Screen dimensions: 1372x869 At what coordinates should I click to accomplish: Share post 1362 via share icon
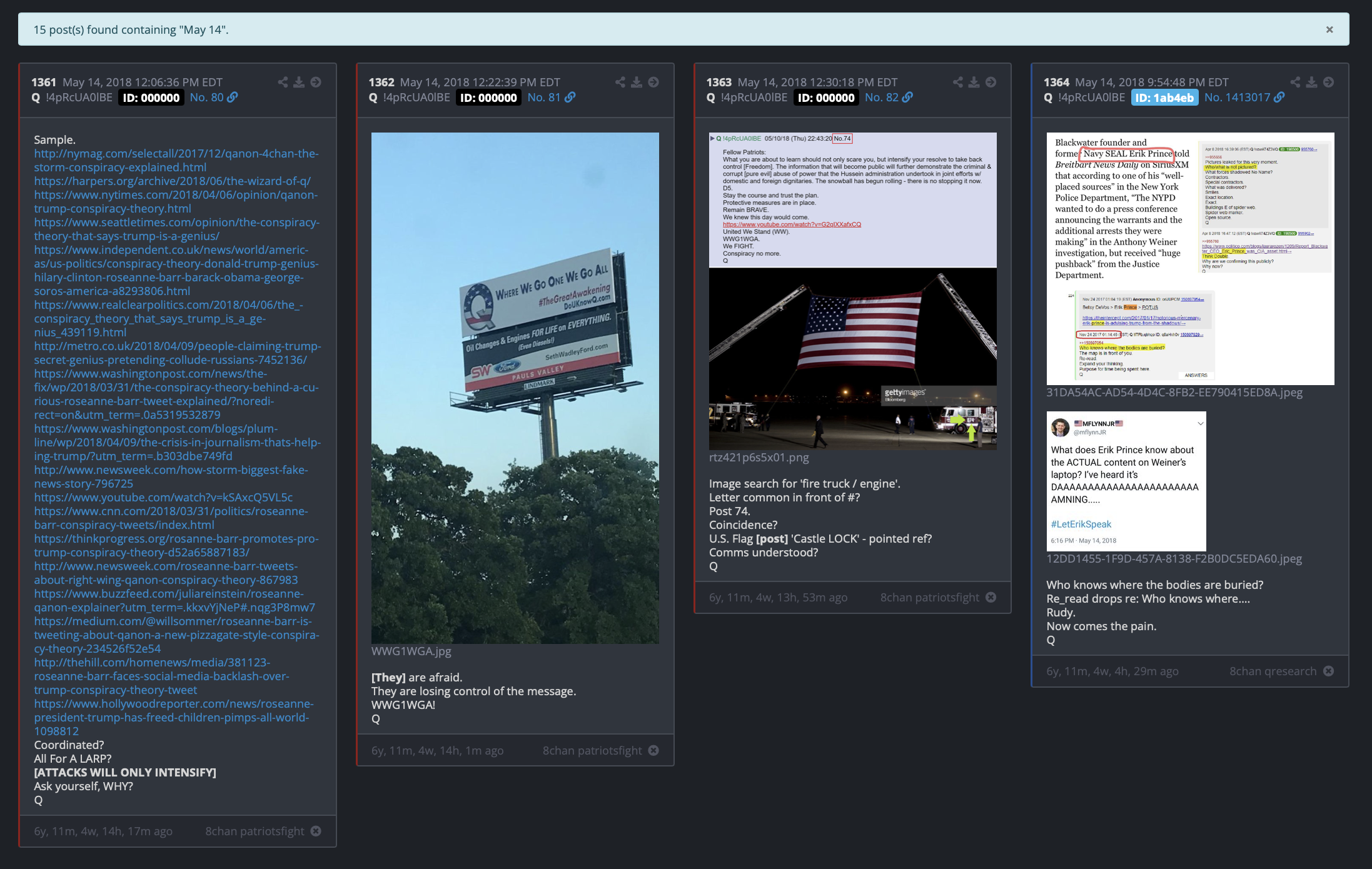(x=620, y=82)
